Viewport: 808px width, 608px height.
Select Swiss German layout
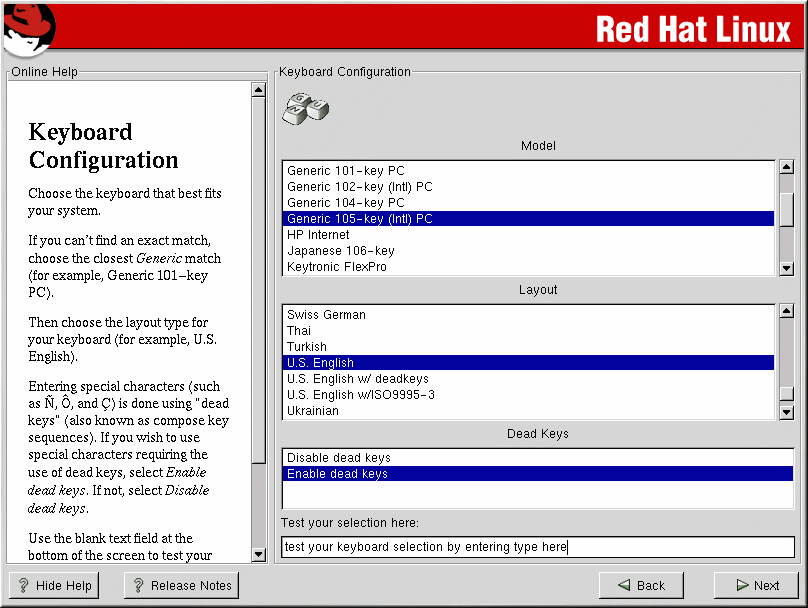326,315
